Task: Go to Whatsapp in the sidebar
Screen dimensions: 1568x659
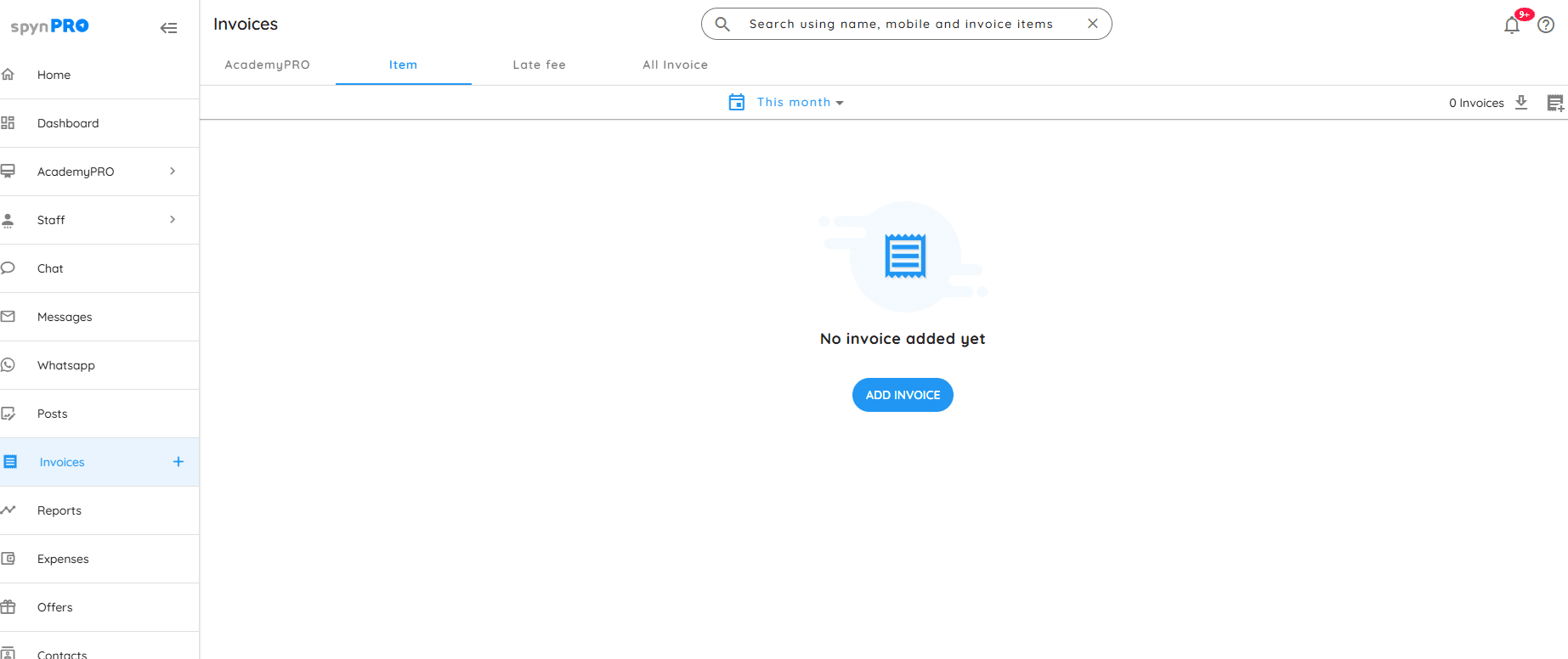Action: [66, 365]
